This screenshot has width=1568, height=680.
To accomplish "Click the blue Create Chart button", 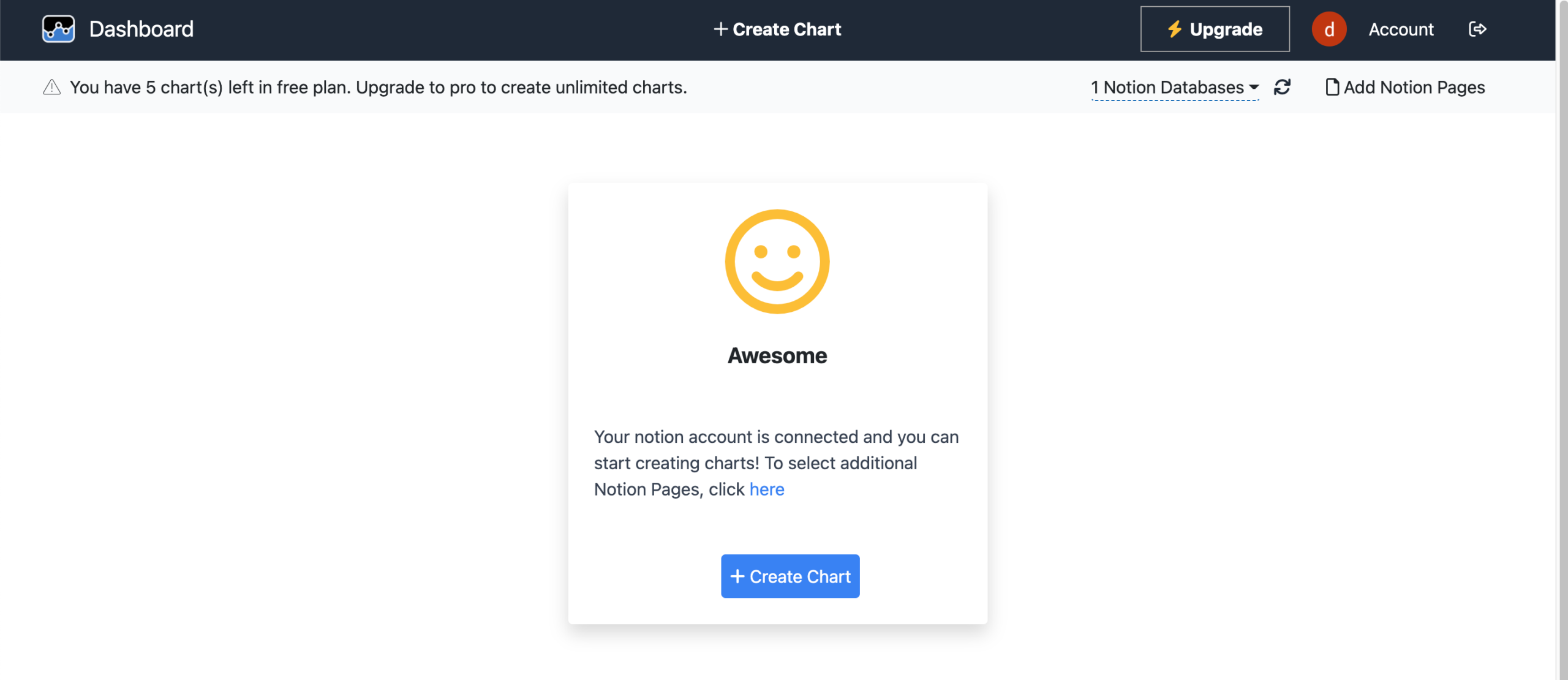I will tap(790, 576).
